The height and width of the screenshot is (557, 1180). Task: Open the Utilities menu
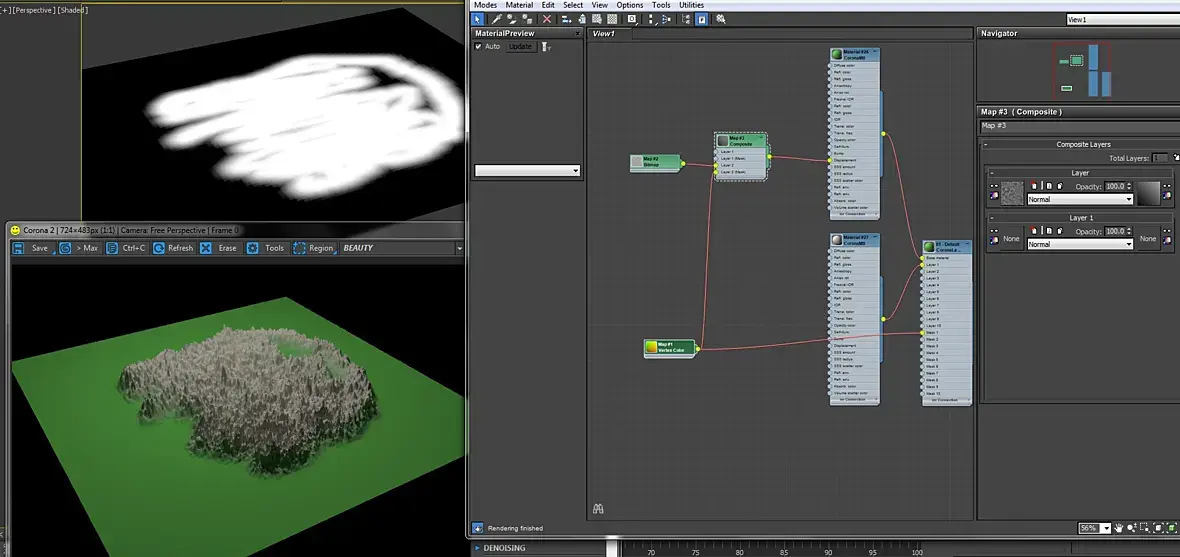pos(691,5)
